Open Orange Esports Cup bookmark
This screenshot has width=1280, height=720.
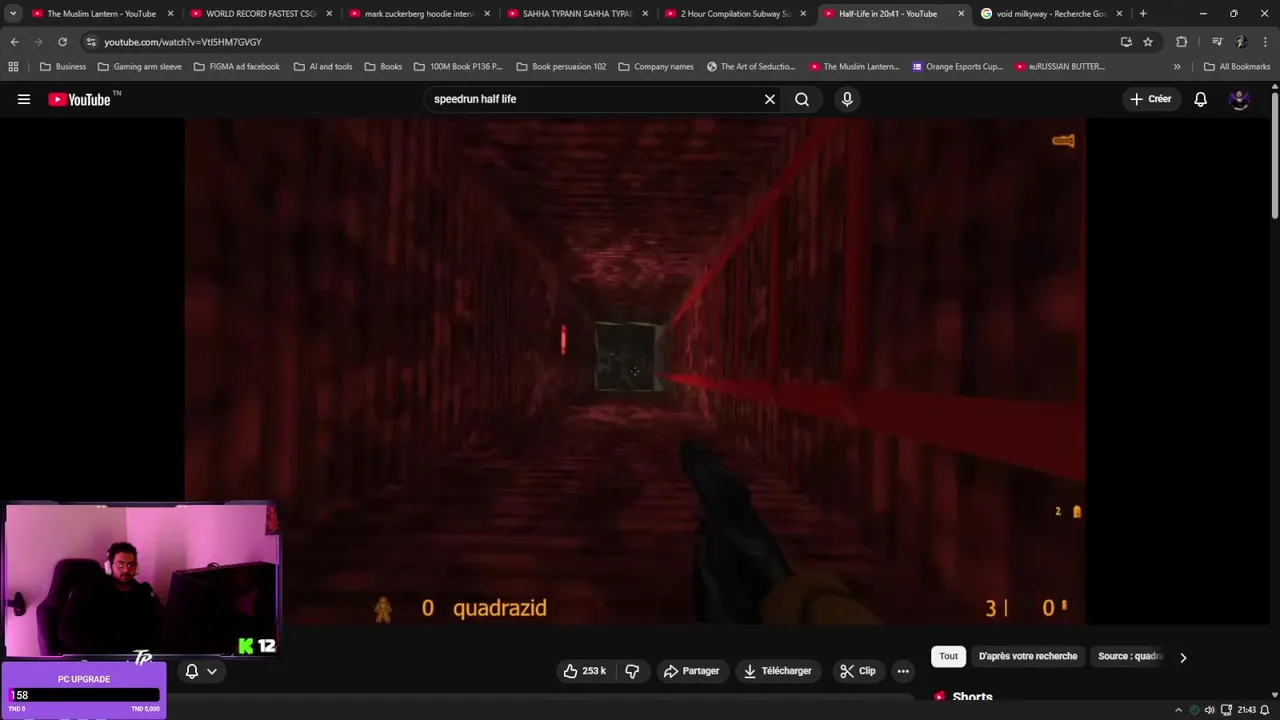957,67
